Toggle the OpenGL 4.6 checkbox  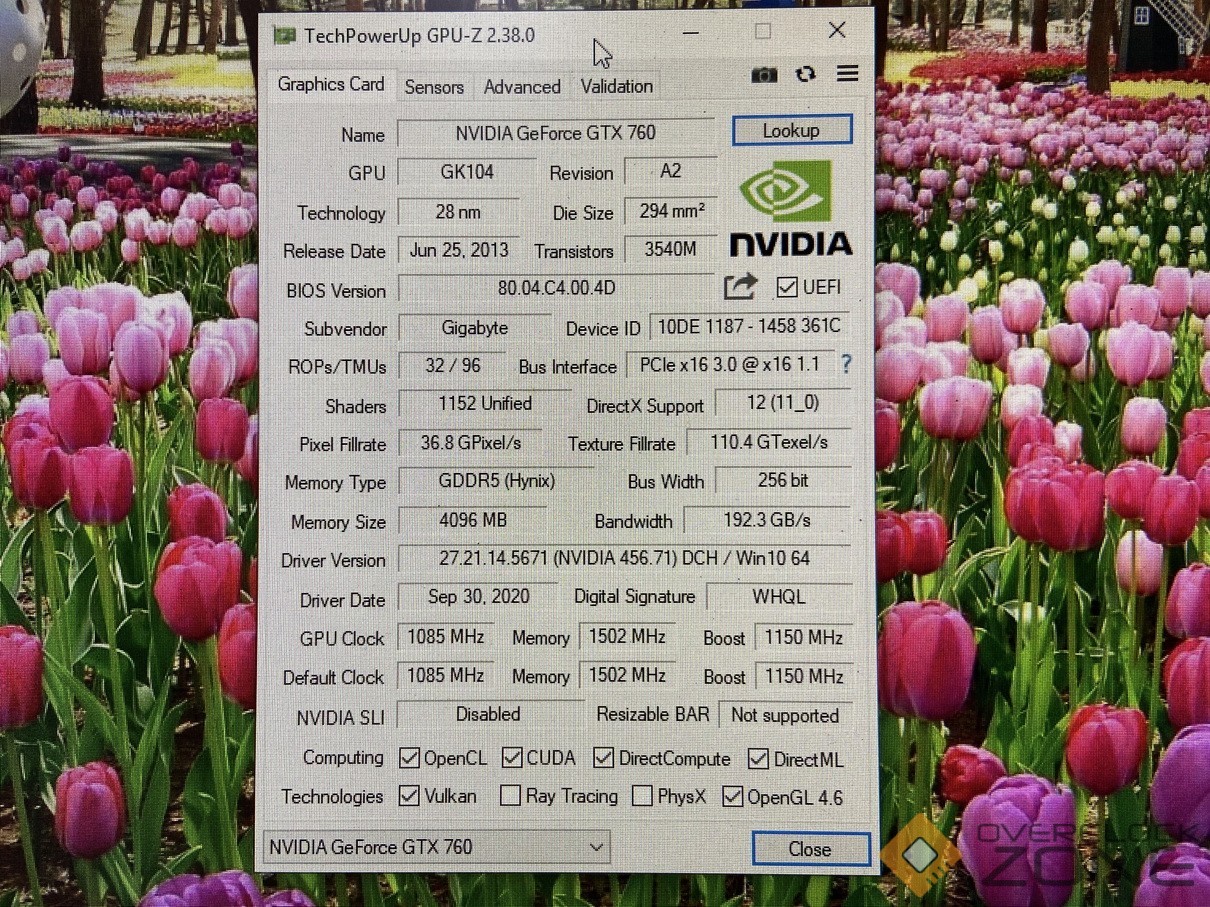(x=733, y=797)
